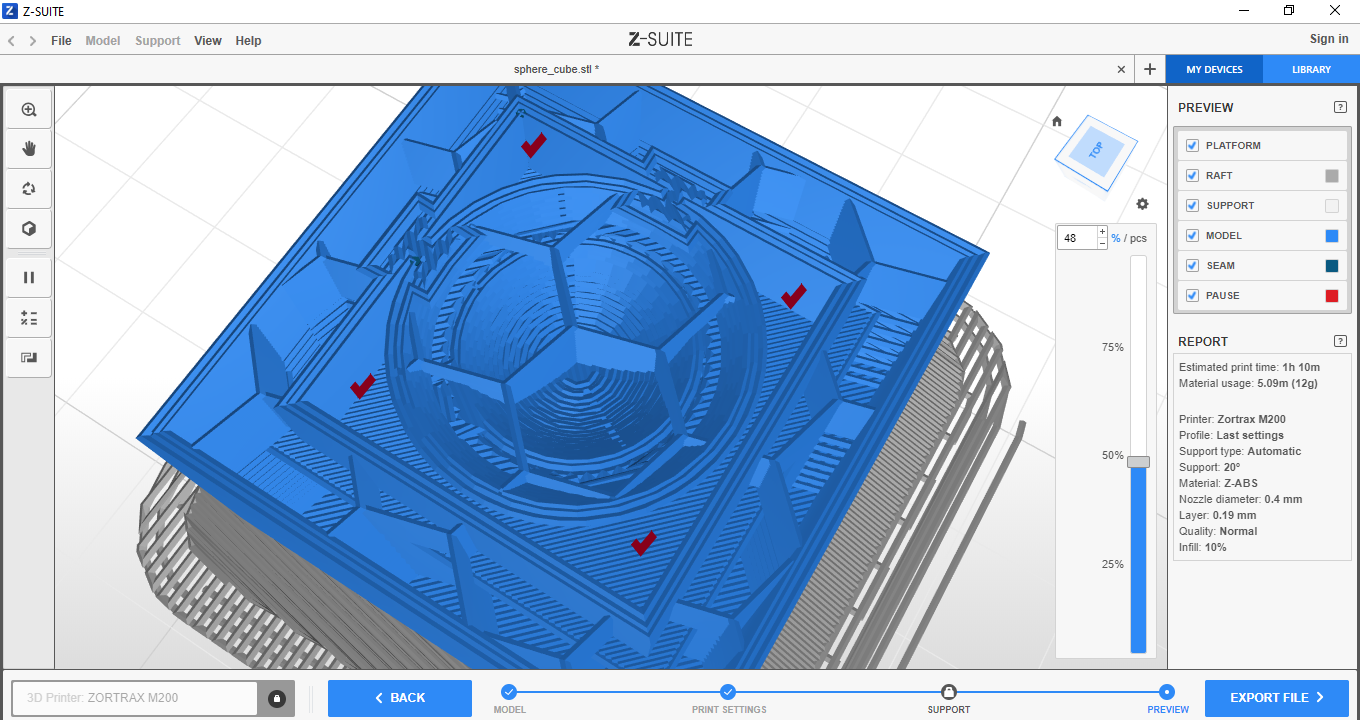Open the Model menu
Image resolution: width=1360 pixels, height=720 pixels.
tap(103, 41)
